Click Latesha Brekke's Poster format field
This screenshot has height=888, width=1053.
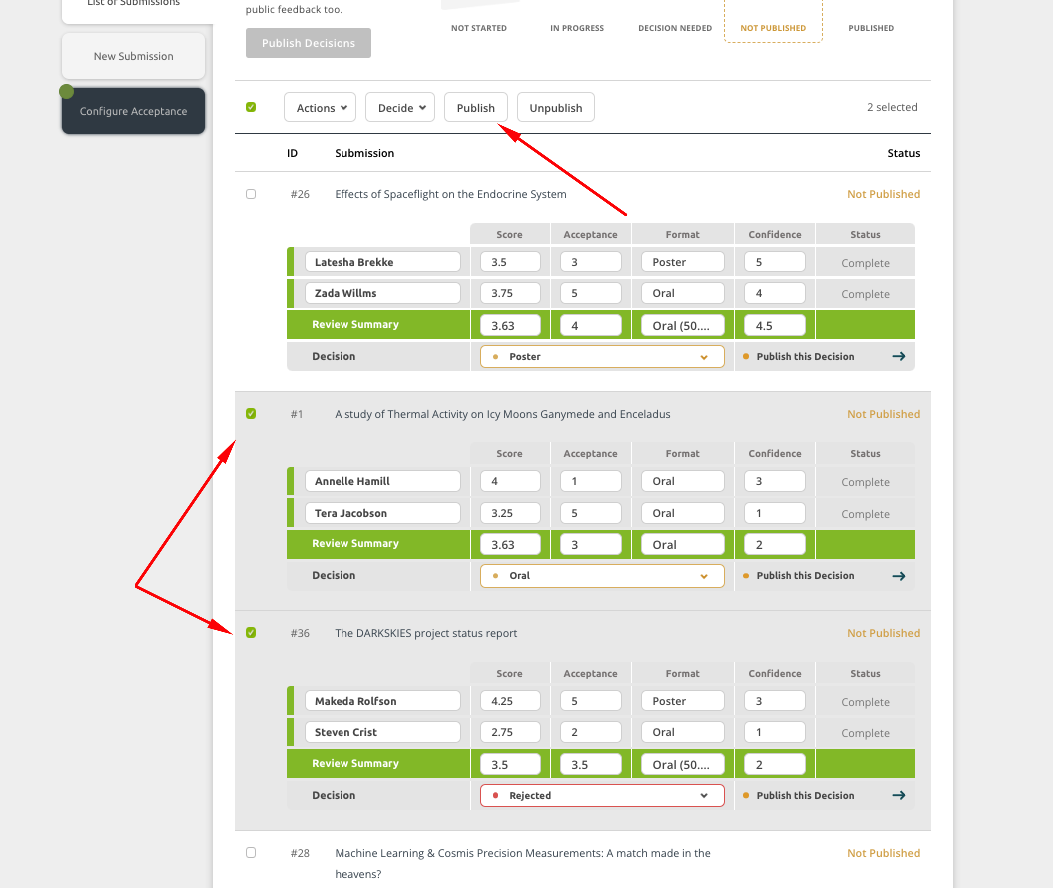pos(683,262)
